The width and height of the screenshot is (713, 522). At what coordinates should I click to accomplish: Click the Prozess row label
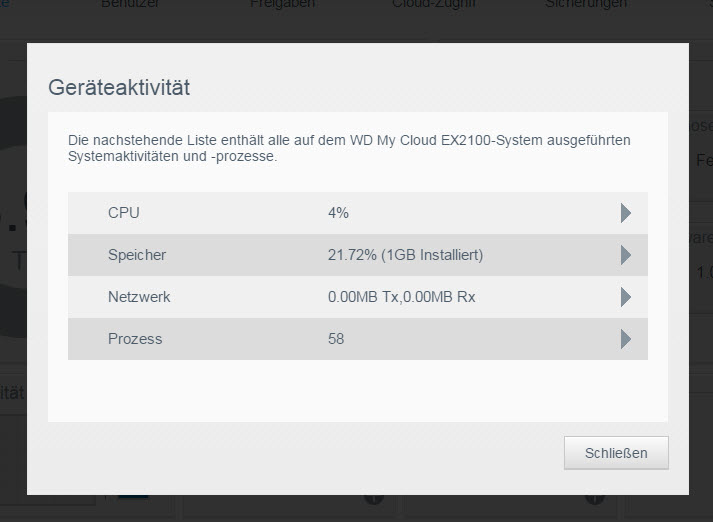(135, 339)
